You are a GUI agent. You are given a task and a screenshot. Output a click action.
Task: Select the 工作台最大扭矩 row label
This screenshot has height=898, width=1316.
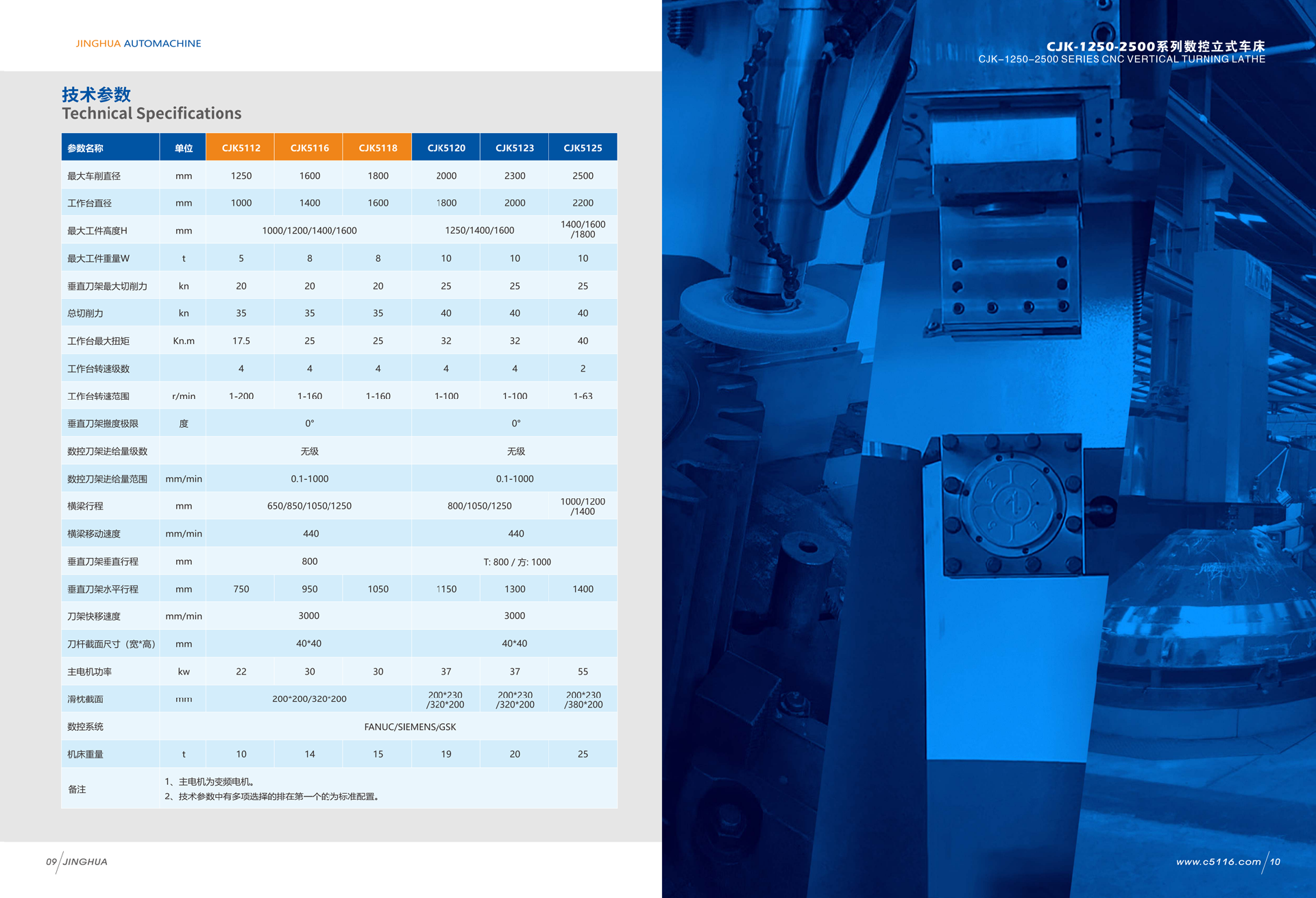click(98, 341)
